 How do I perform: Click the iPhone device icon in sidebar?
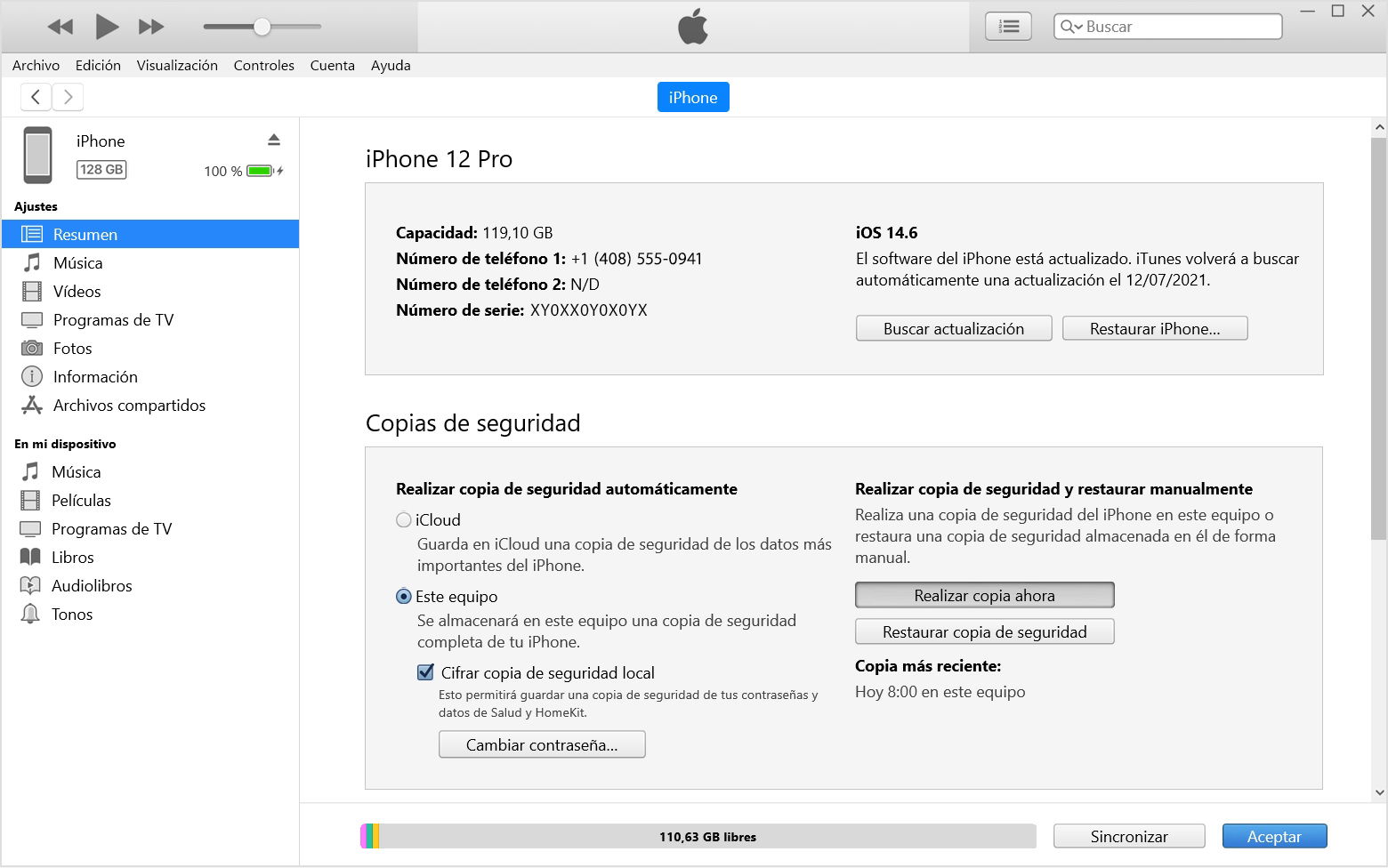[37, 155]
